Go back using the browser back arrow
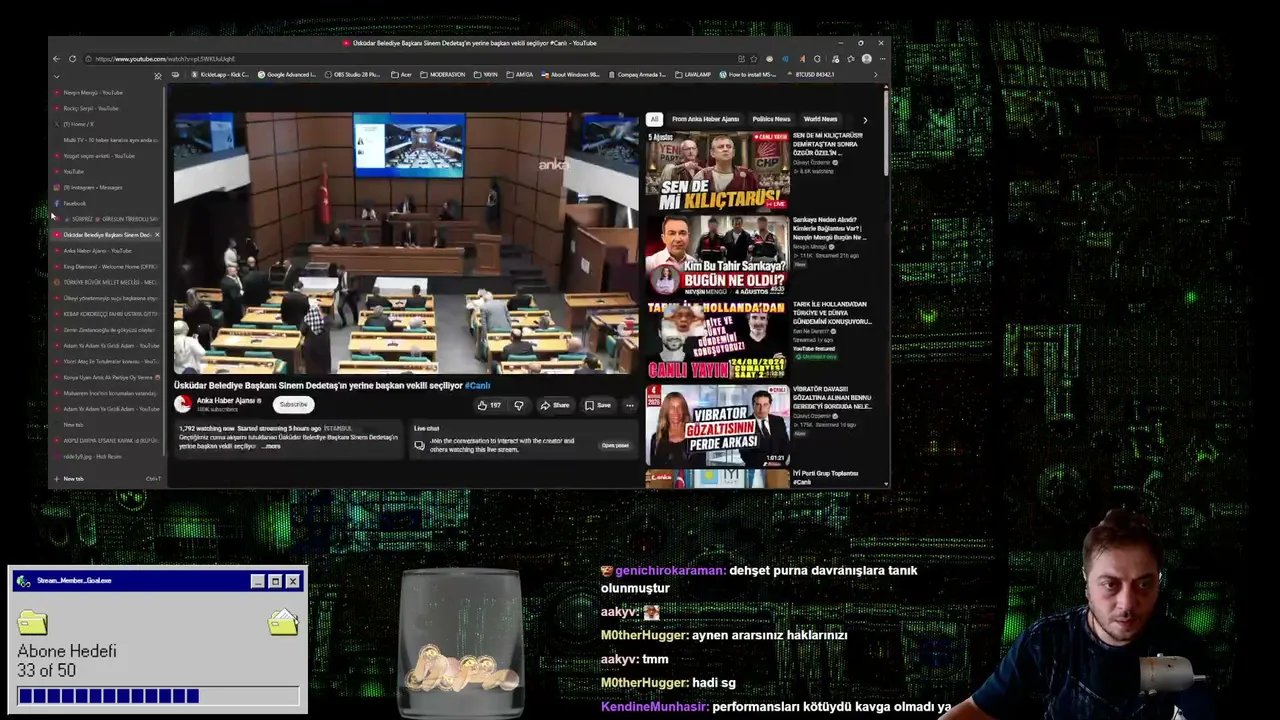This screenshot has width=1280, height=720. pyautogui.click(x=56, y=59)
